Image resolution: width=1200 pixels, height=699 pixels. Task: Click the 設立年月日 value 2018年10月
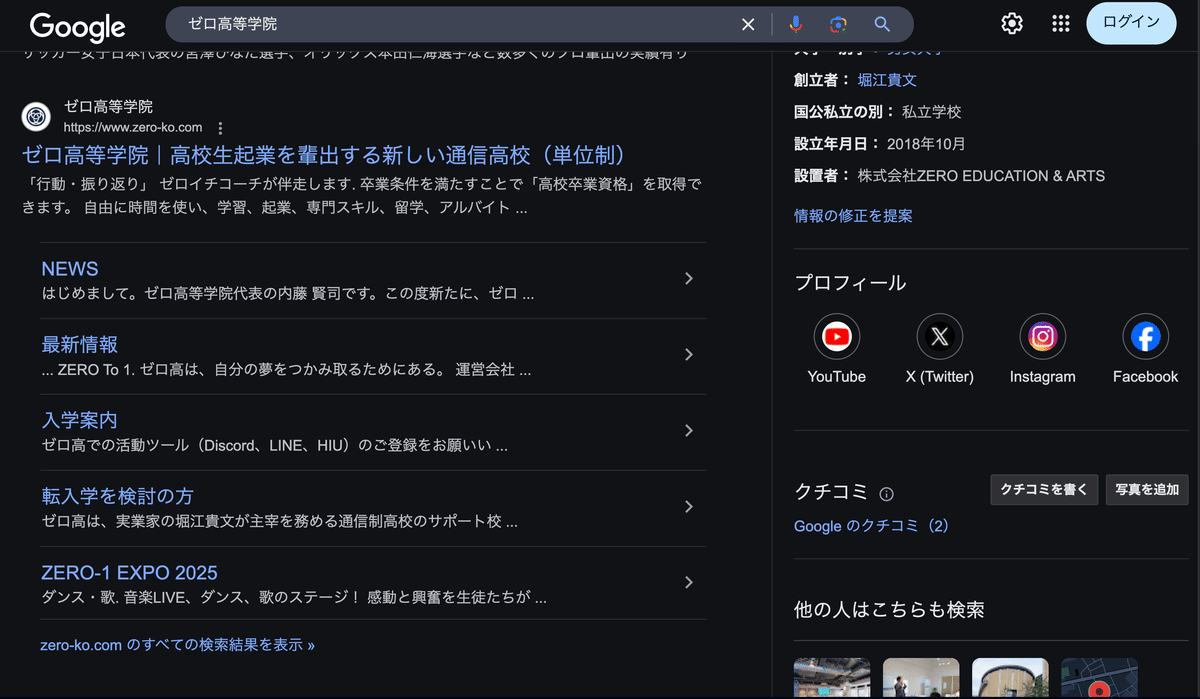point(926,144)
